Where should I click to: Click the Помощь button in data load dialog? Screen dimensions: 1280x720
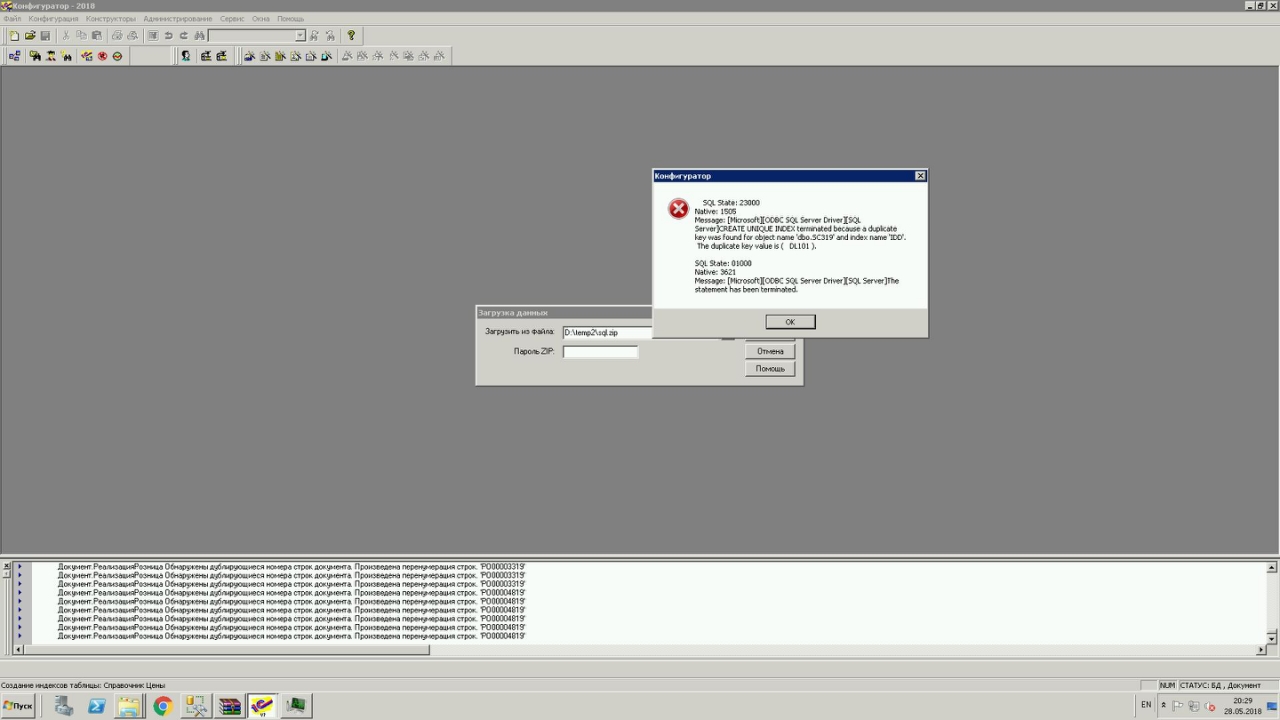pos(770,369)
